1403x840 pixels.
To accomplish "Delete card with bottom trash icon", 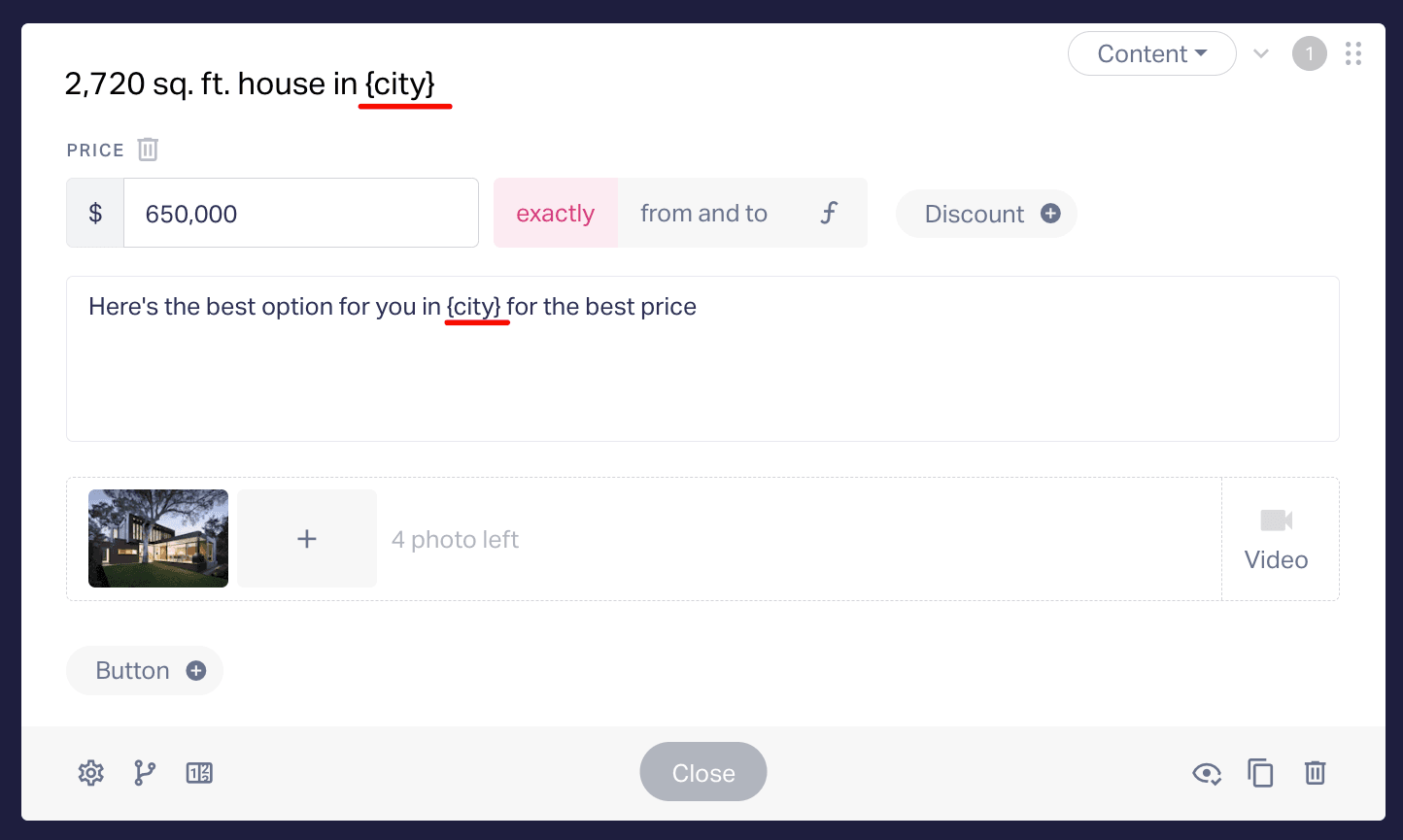I will click(x=1315, y=773).
